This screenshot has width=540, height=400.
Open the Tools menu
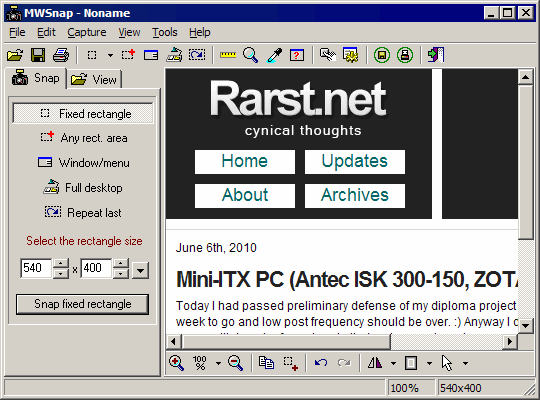point(165,32)
